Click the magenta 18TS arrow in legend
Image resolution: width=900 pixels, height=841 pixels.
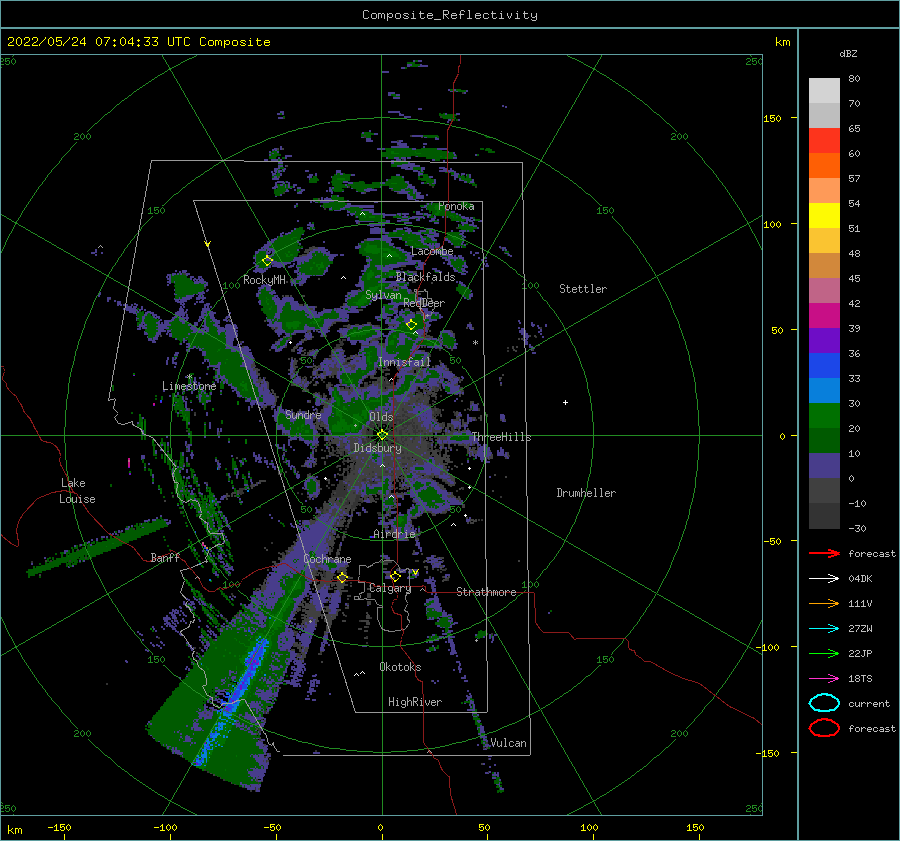point(824,679)
